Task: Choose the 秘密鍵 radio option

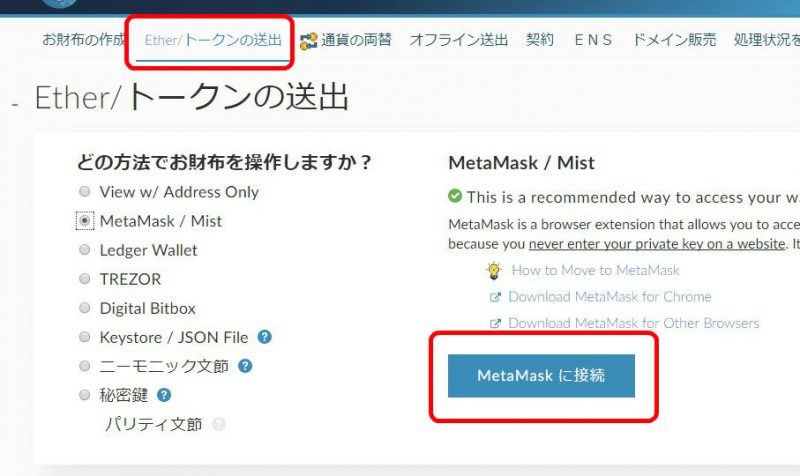Action: [x=85, y=395]
